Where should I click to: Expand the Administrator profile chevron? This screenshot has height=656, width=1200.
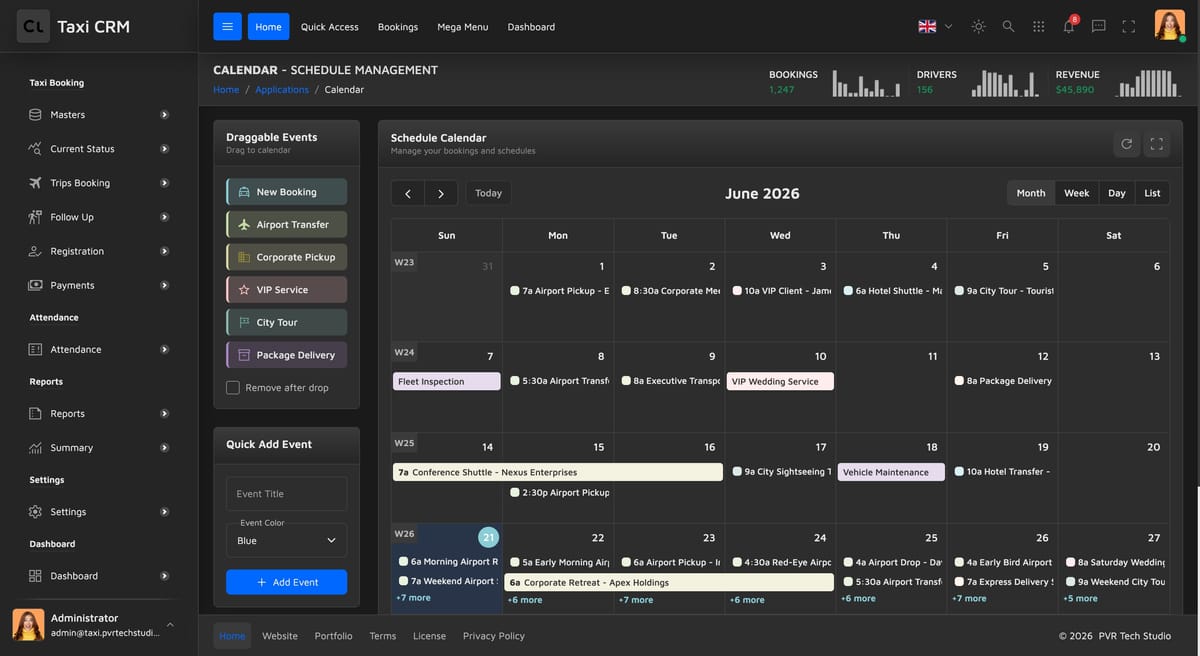(x=170, y=624)
